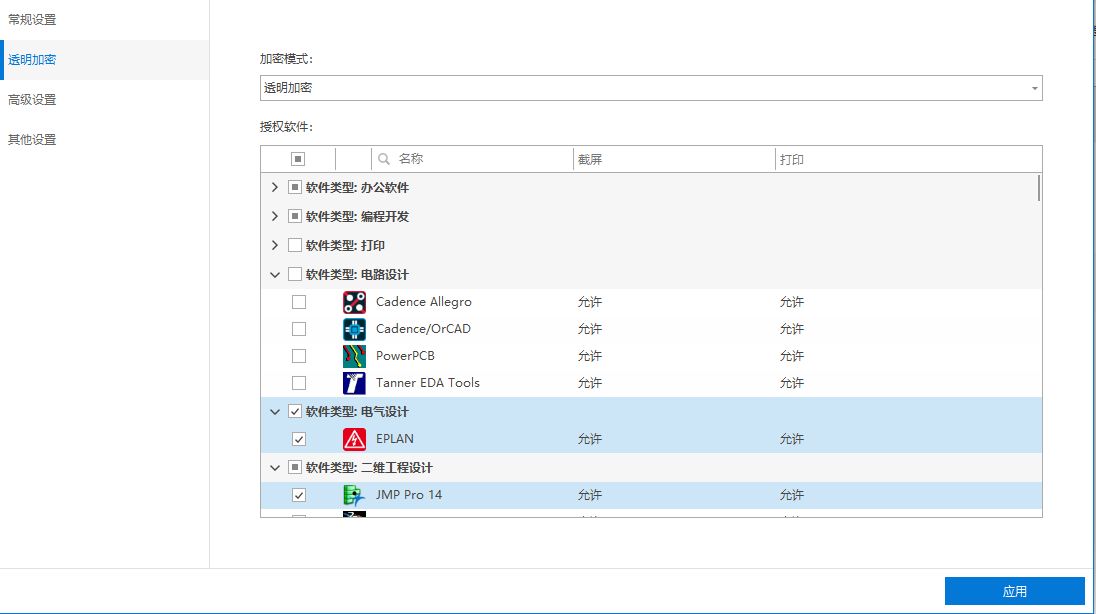Click the Tanner EDA Tools icon
1096x614 pixels.
point(354,383)
